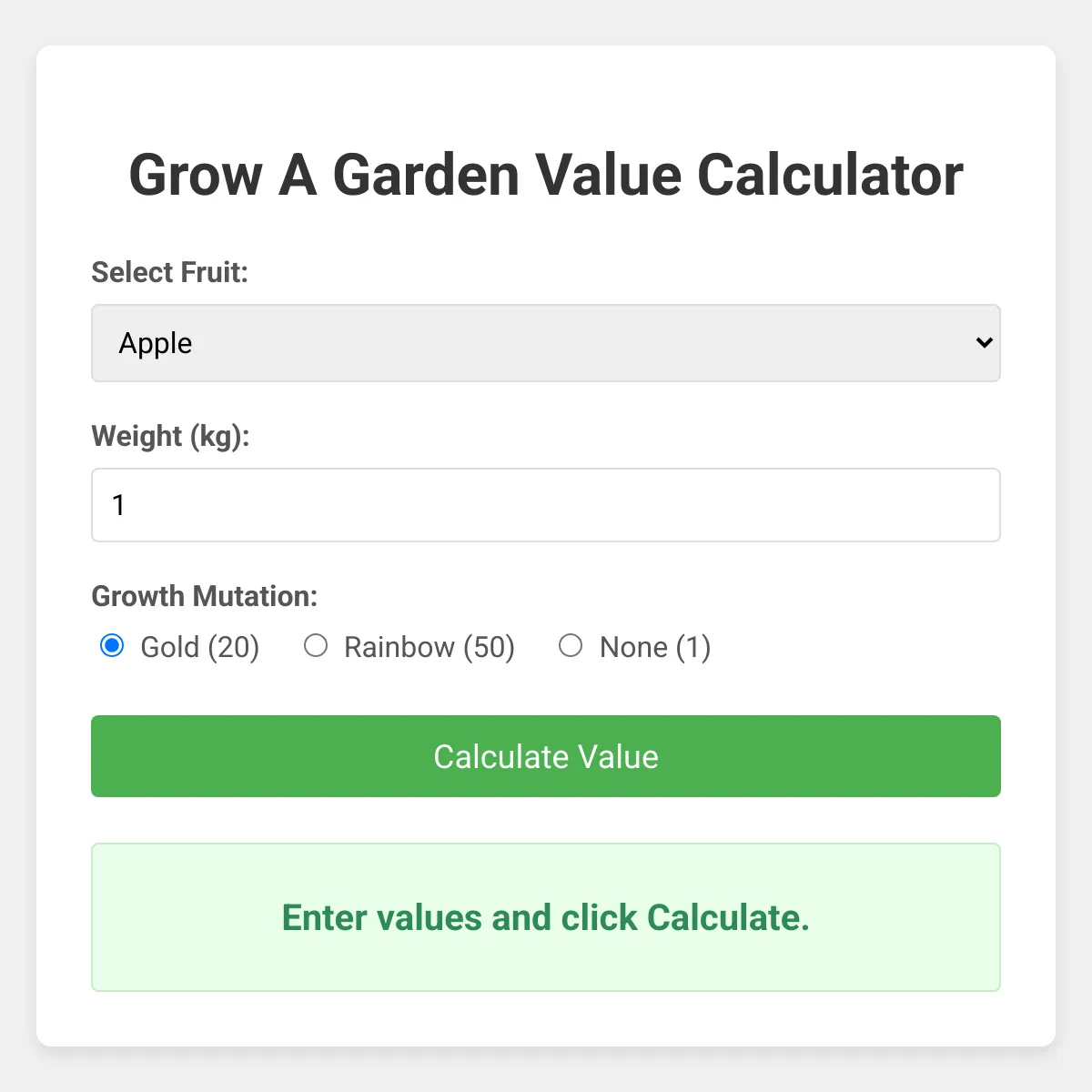This screenshot has width=1092, height=1092.
Task: Focus the Weight (kg) input field
Action: click(x=546, y=505)
